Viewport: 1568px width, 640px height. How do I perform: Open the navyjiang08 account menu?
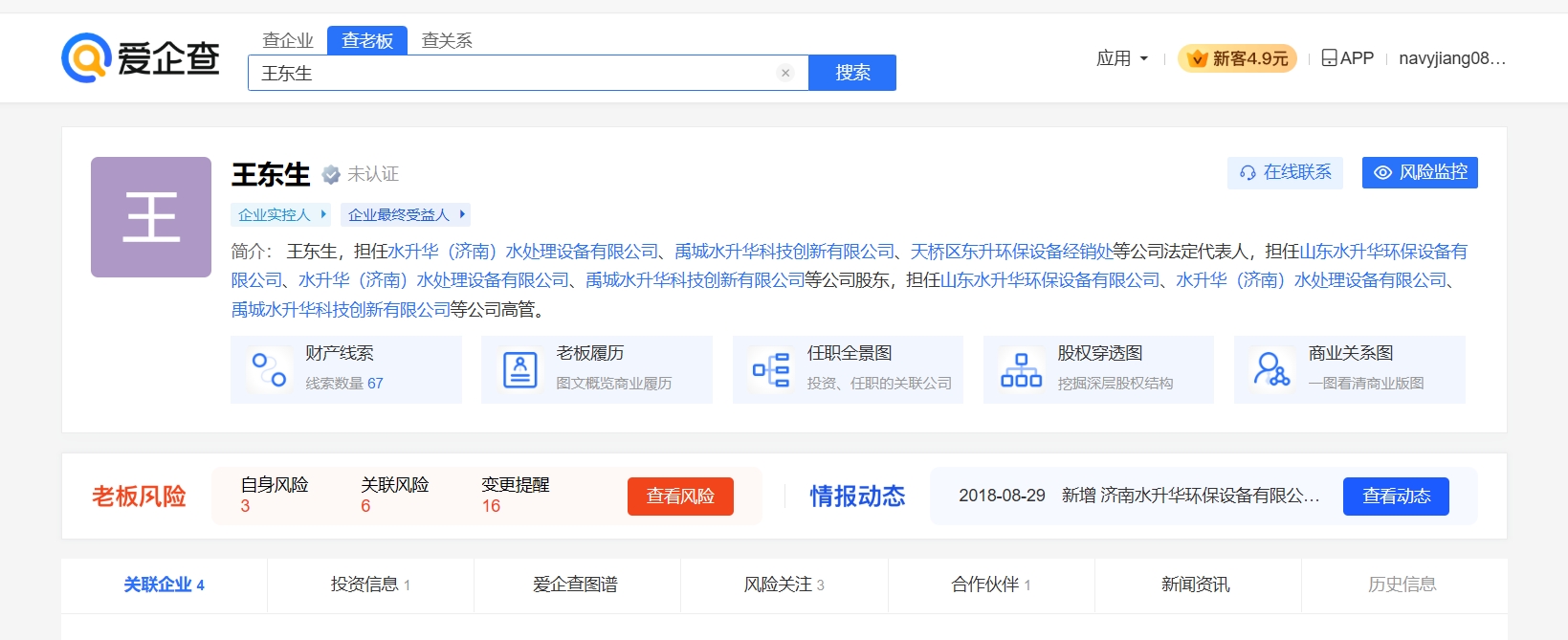pos(1452,58)
